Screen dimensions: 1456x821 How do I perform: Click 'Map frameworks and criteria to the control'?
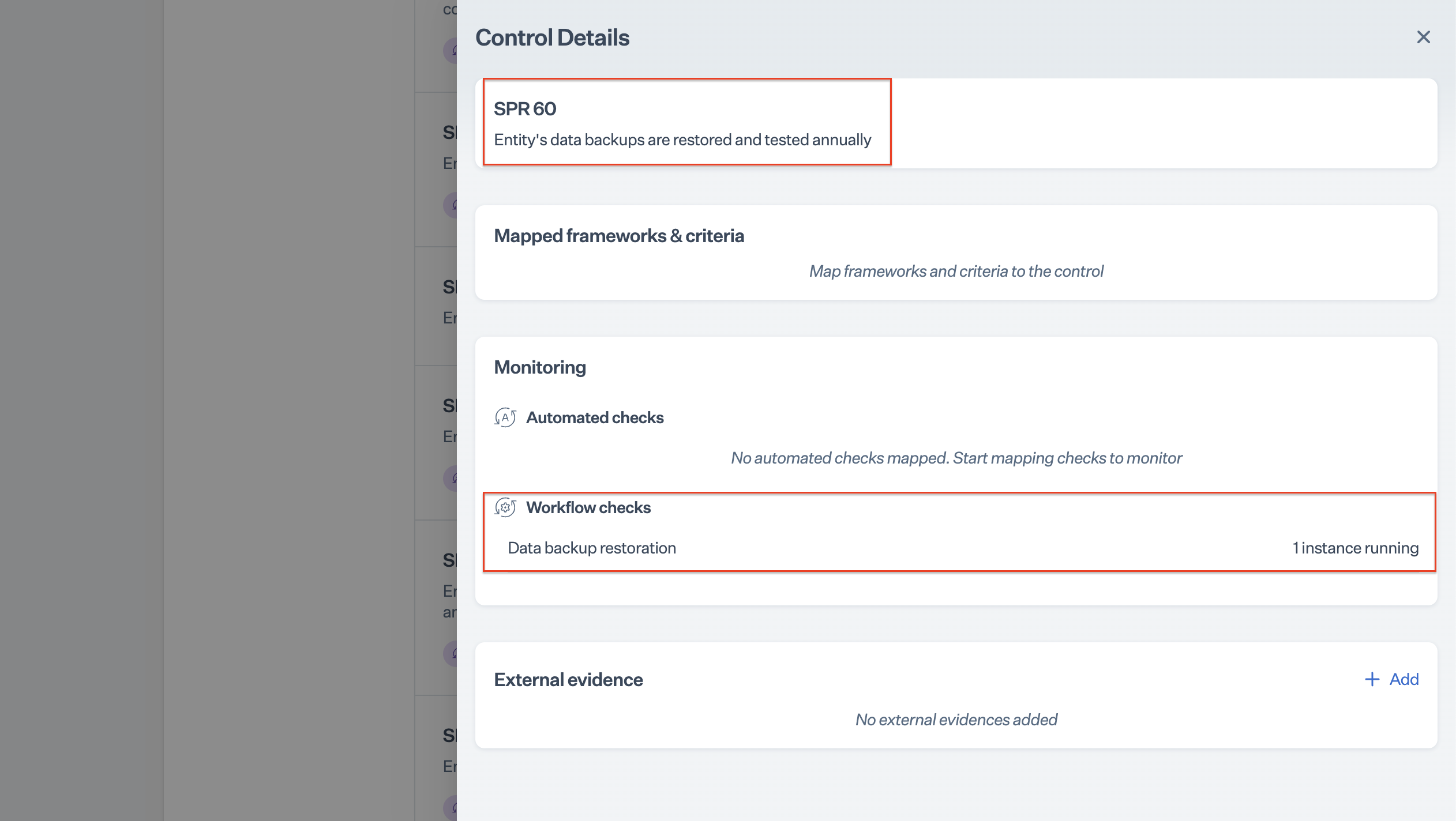(x=956, y=271)
